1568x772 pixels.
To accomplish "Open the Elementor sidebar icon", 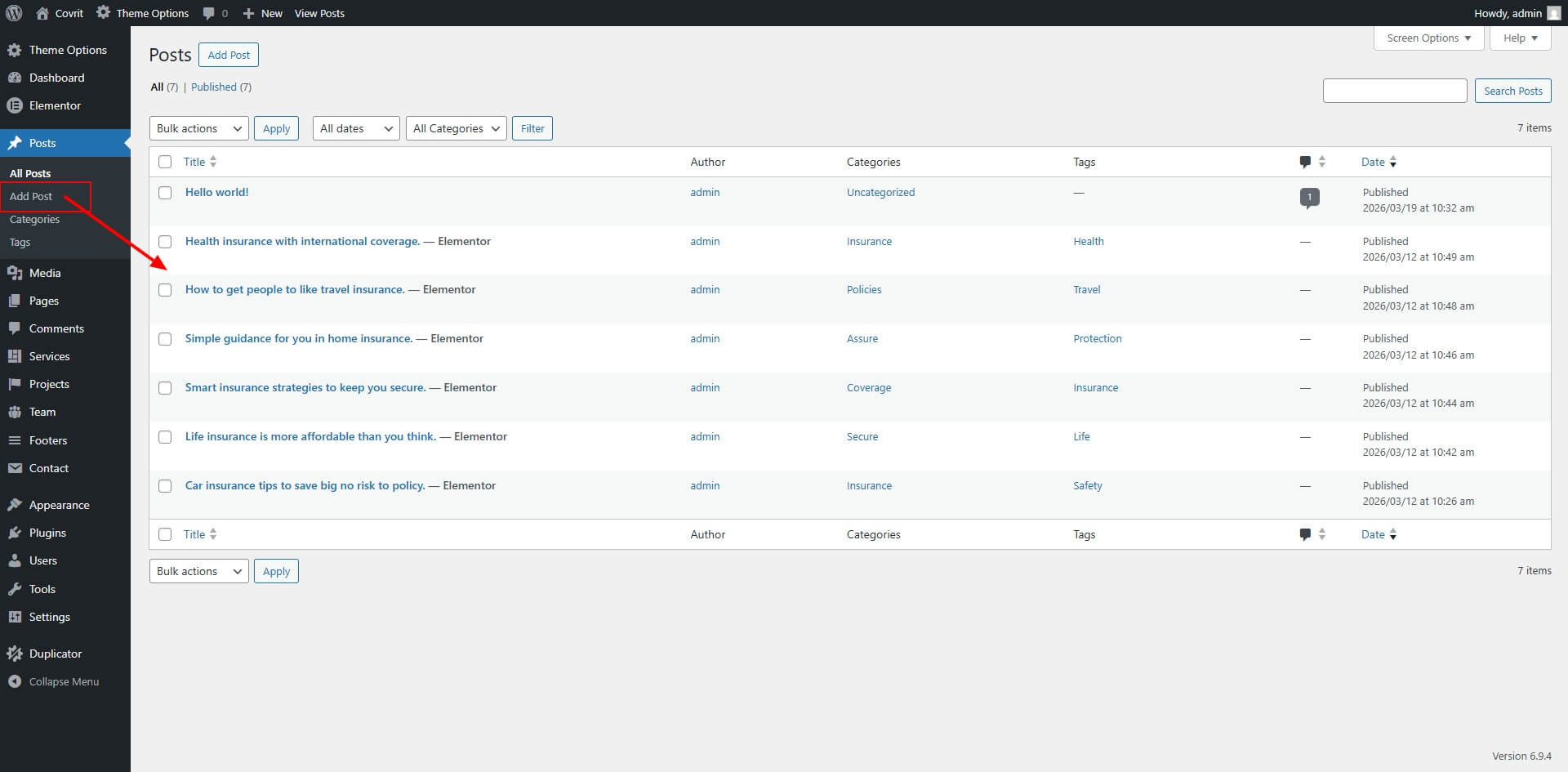I will 15,105.
